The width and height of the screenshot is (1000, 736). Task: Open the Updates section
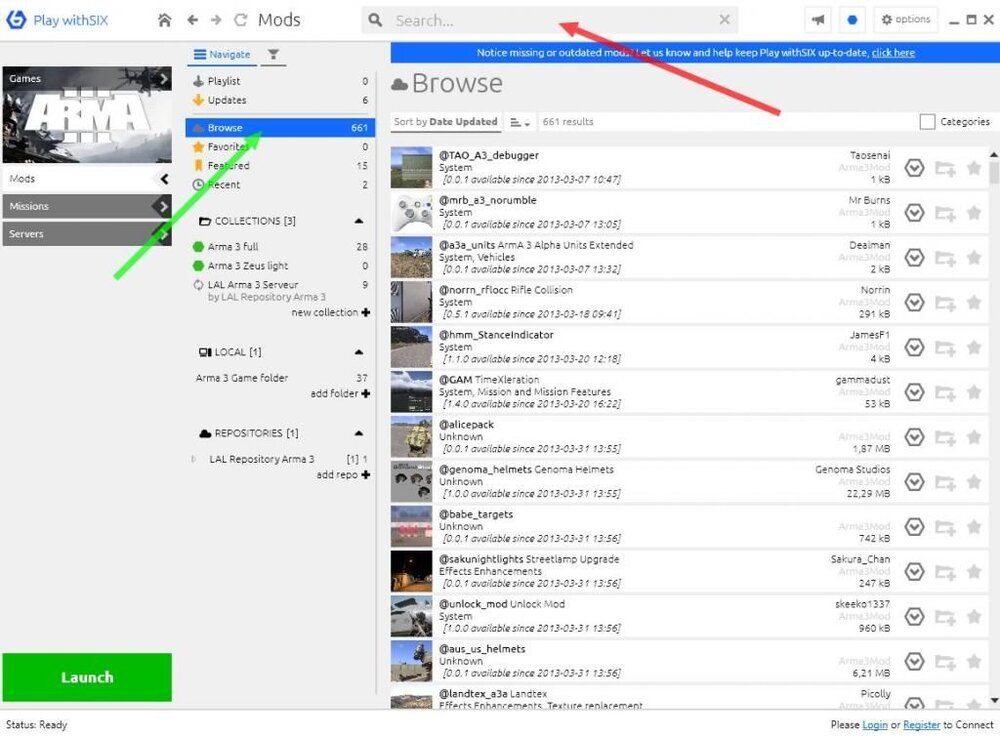(280, 100)
